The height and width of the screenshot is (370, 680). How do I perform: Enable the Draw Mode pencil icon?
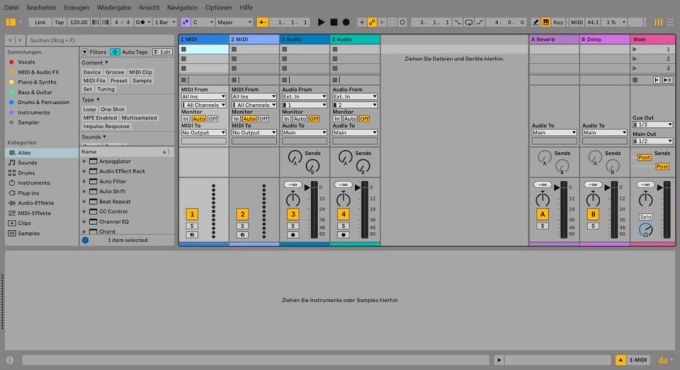coord(536,22)
